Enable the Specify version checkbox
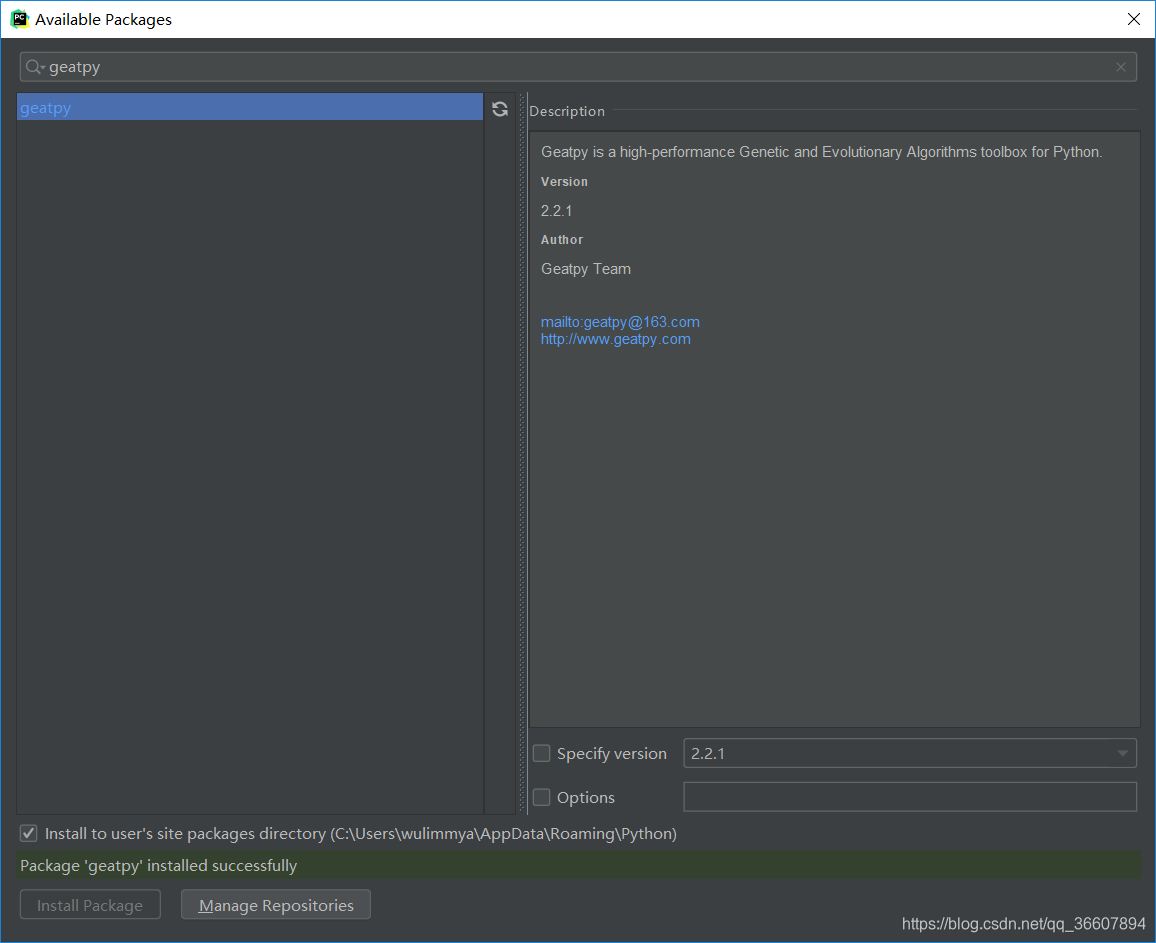This screenshot has height=943, width=1156. pos(542,754)
